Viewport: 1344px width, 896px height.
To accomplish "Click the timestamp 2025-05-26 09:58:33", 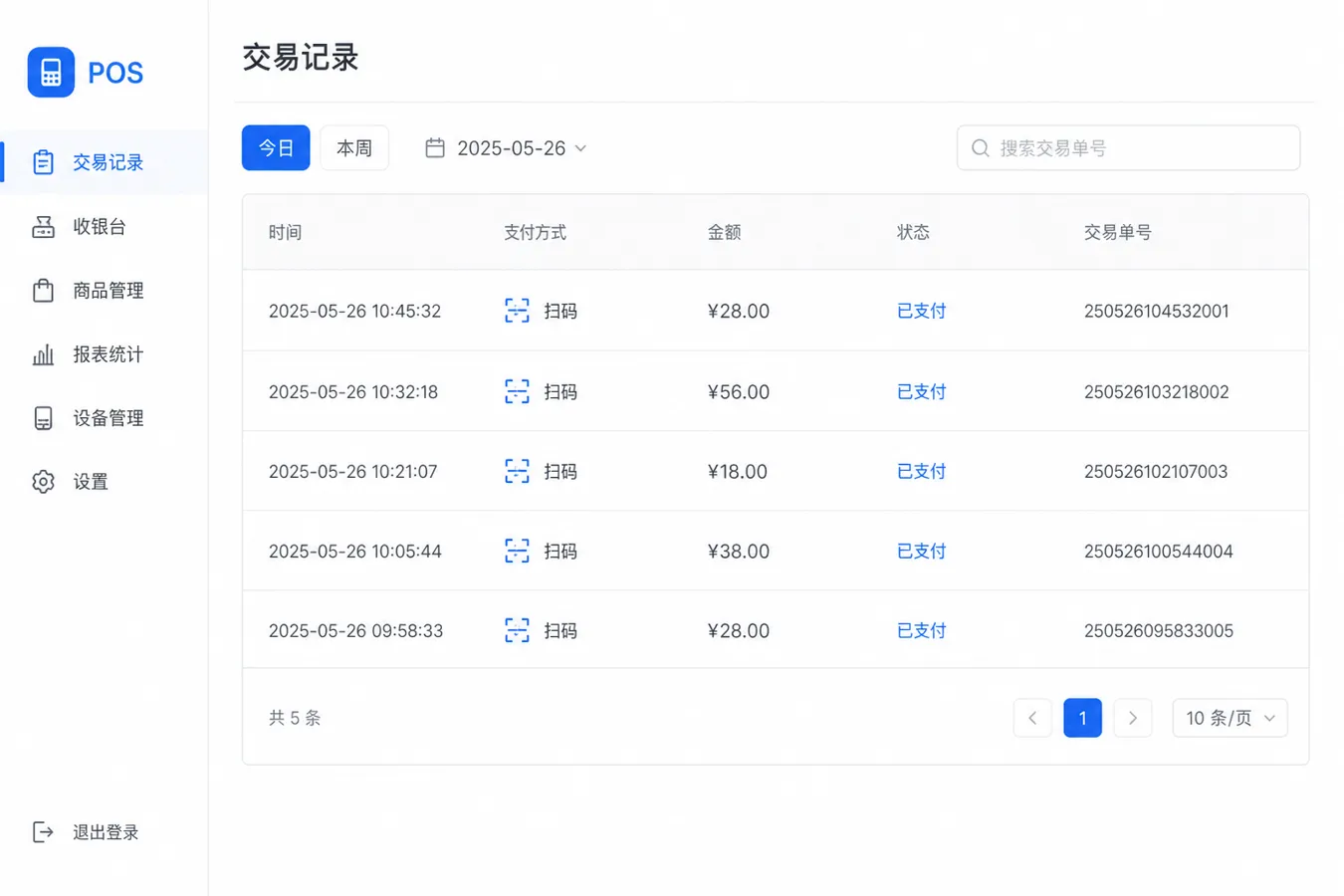I will click(355, 630).
